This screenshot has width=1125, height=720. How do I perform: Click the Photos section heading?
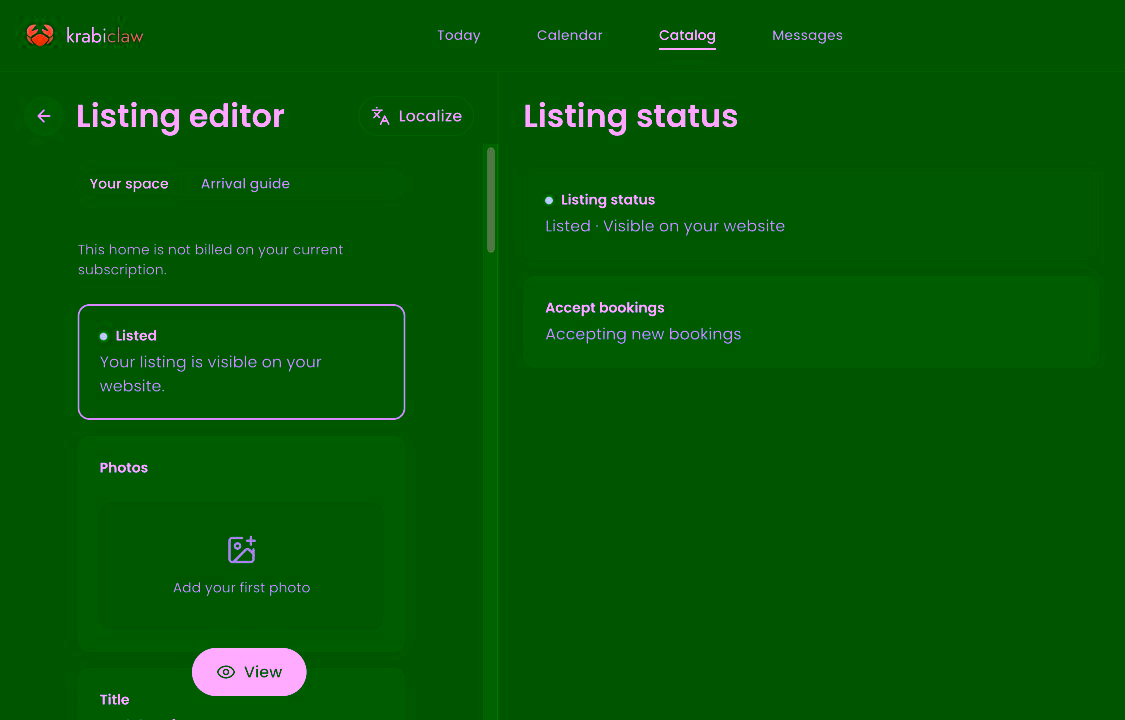(123, 468)
